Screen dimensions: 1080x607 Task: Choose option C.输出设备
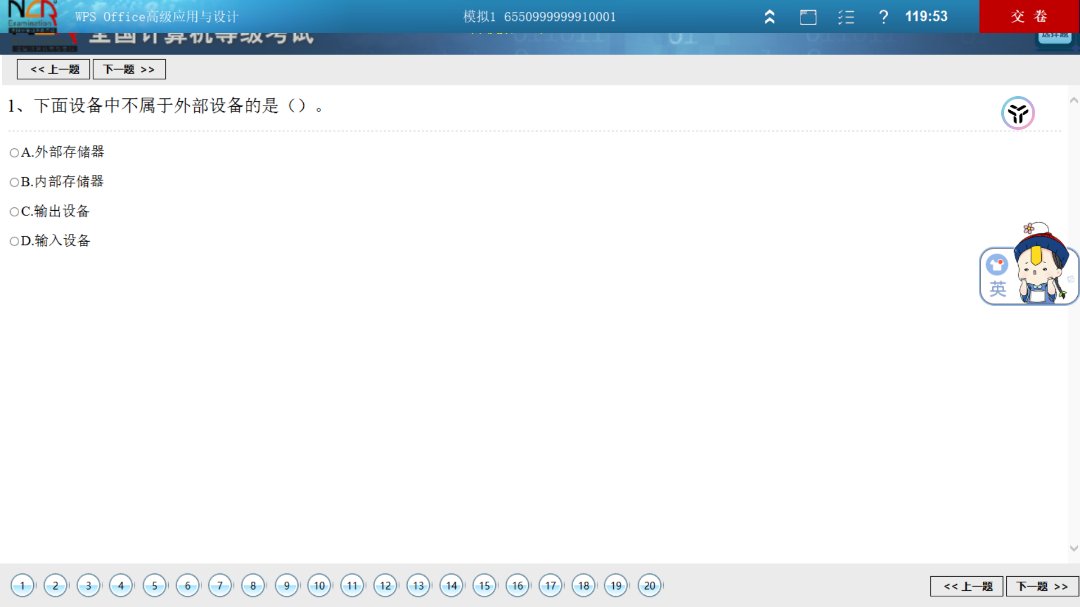click(15, 212)
